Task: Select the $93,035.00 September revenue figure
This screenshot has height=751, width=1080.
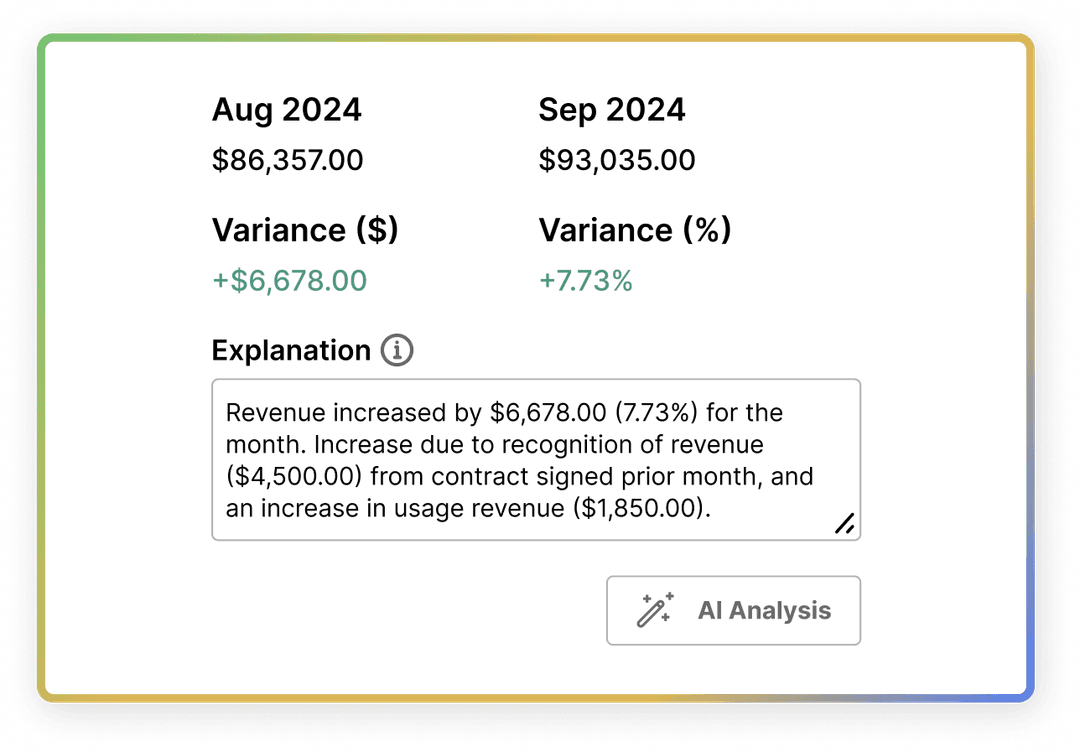Action: (x=616, y=160)
